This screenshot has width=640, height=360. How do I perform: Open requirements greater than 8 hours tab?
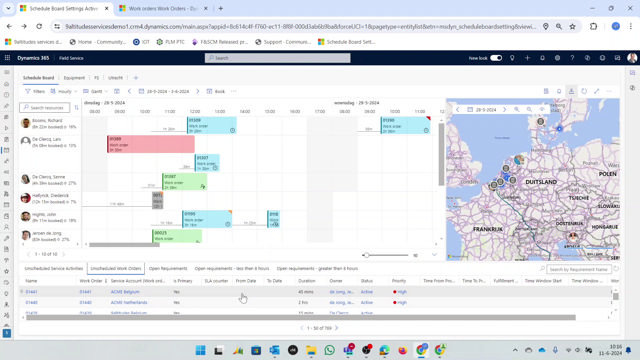click(x=317, y=269)
